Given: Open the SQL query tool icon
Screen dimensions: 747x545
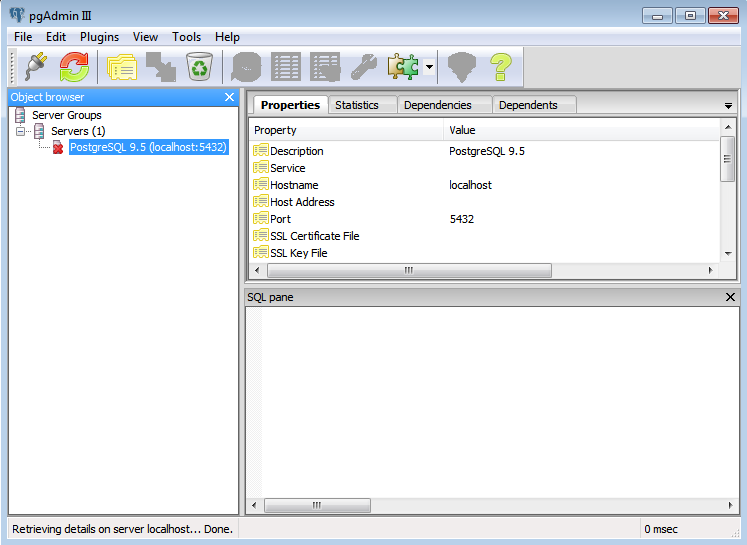Looking at the screenshot, I should tap(247, 67).
